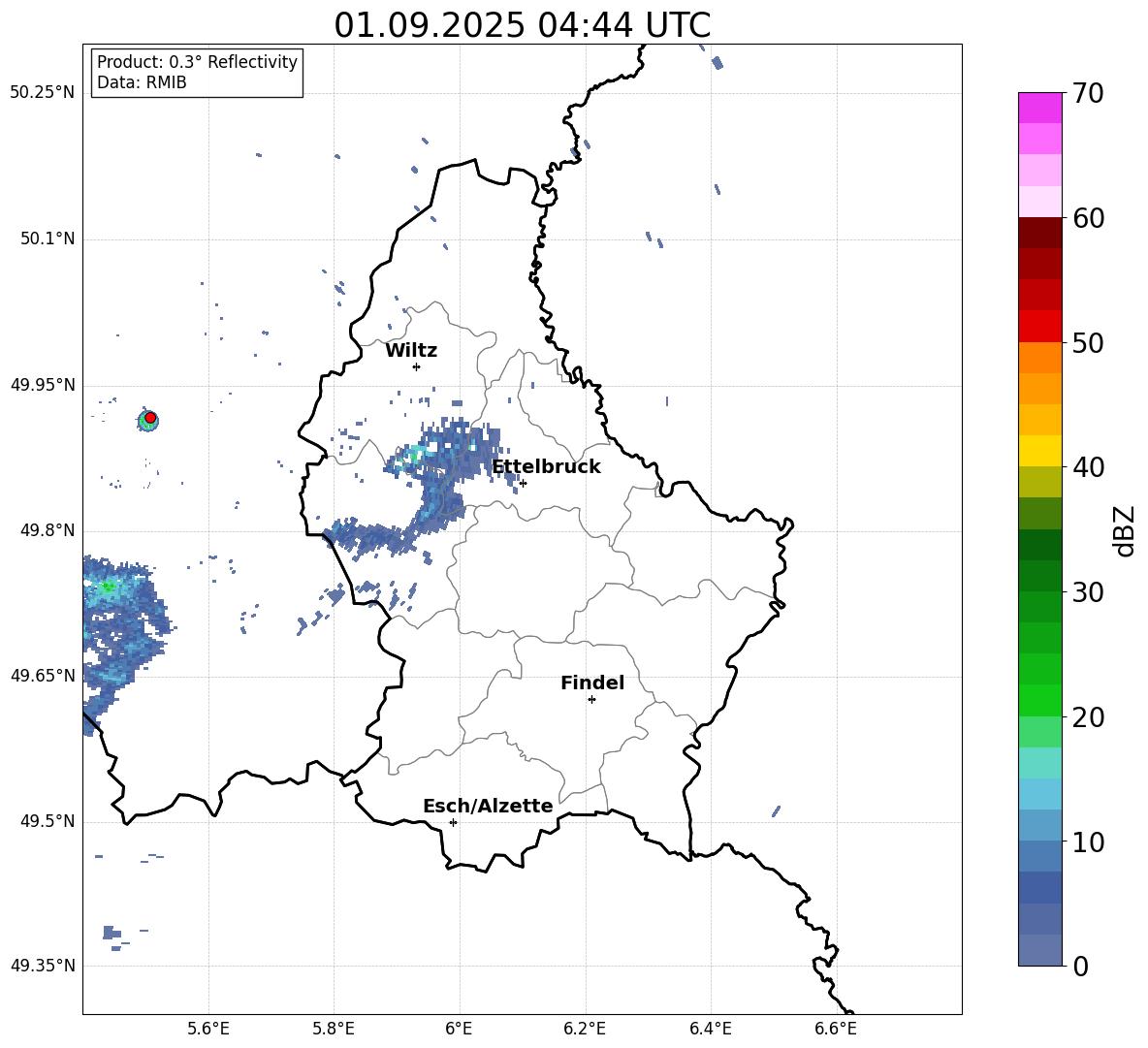Select the Ettelbruck city label
This screenshot has width=1148, height=1048.
546,467
